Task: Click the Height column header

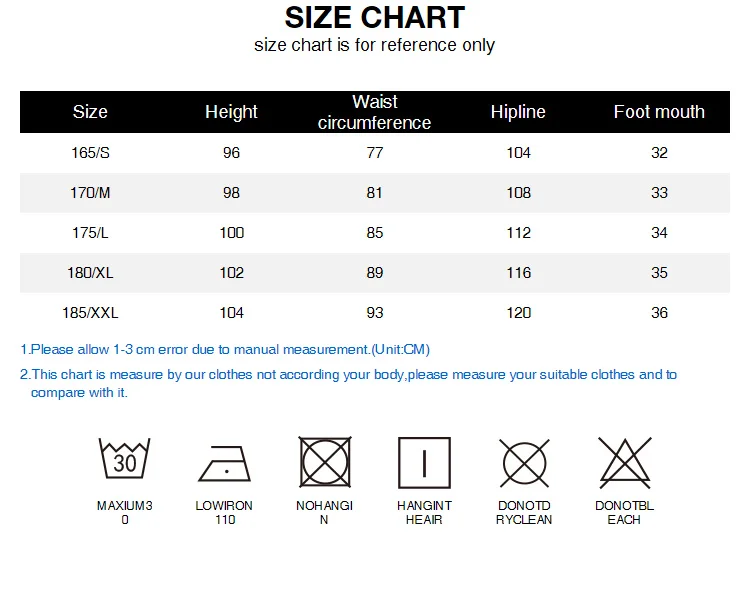Action: [x=232, y=112]
